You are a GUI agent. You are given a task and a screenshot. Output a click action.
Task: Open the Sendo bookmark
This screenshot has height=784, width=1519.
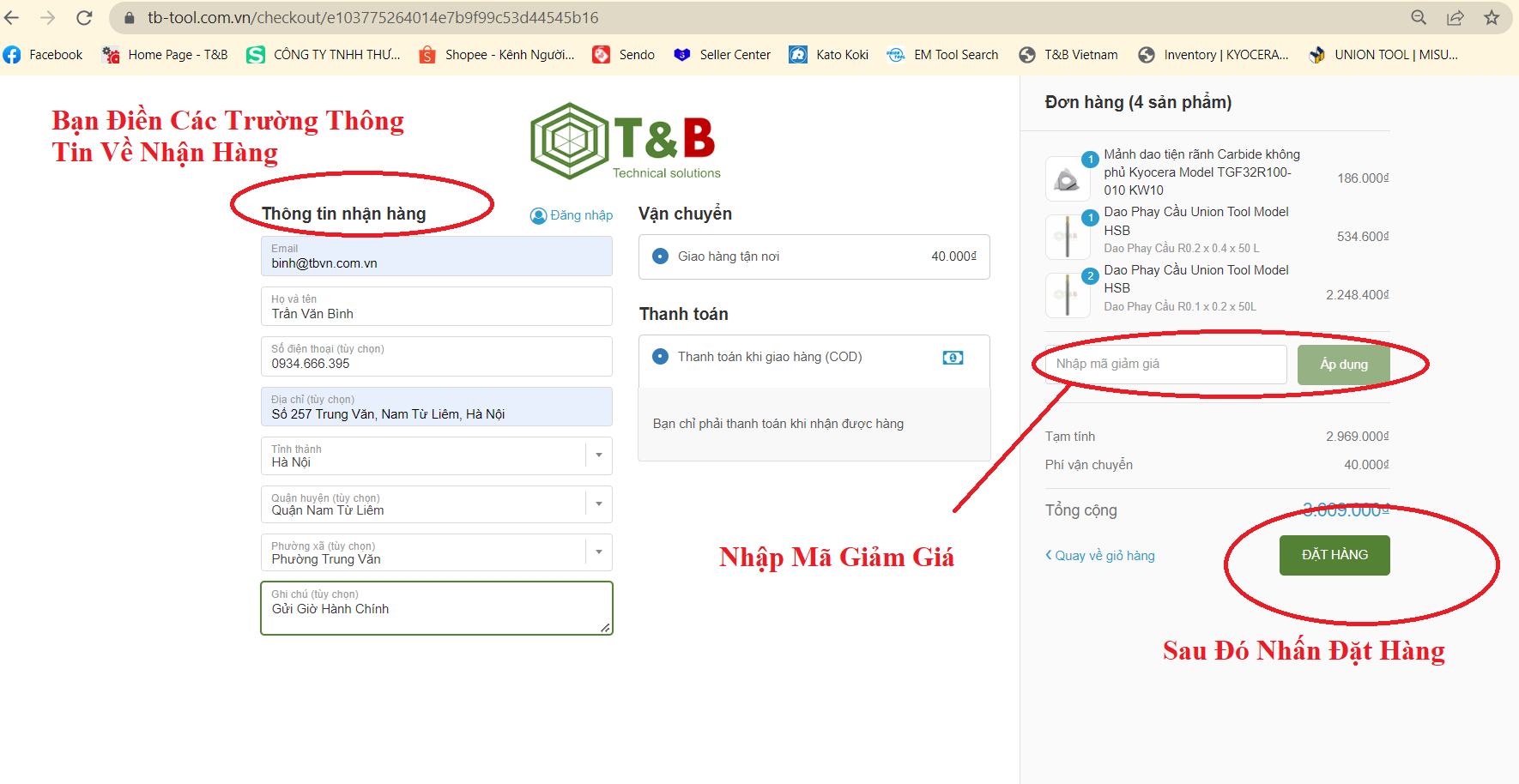click(x=624, y=55)
